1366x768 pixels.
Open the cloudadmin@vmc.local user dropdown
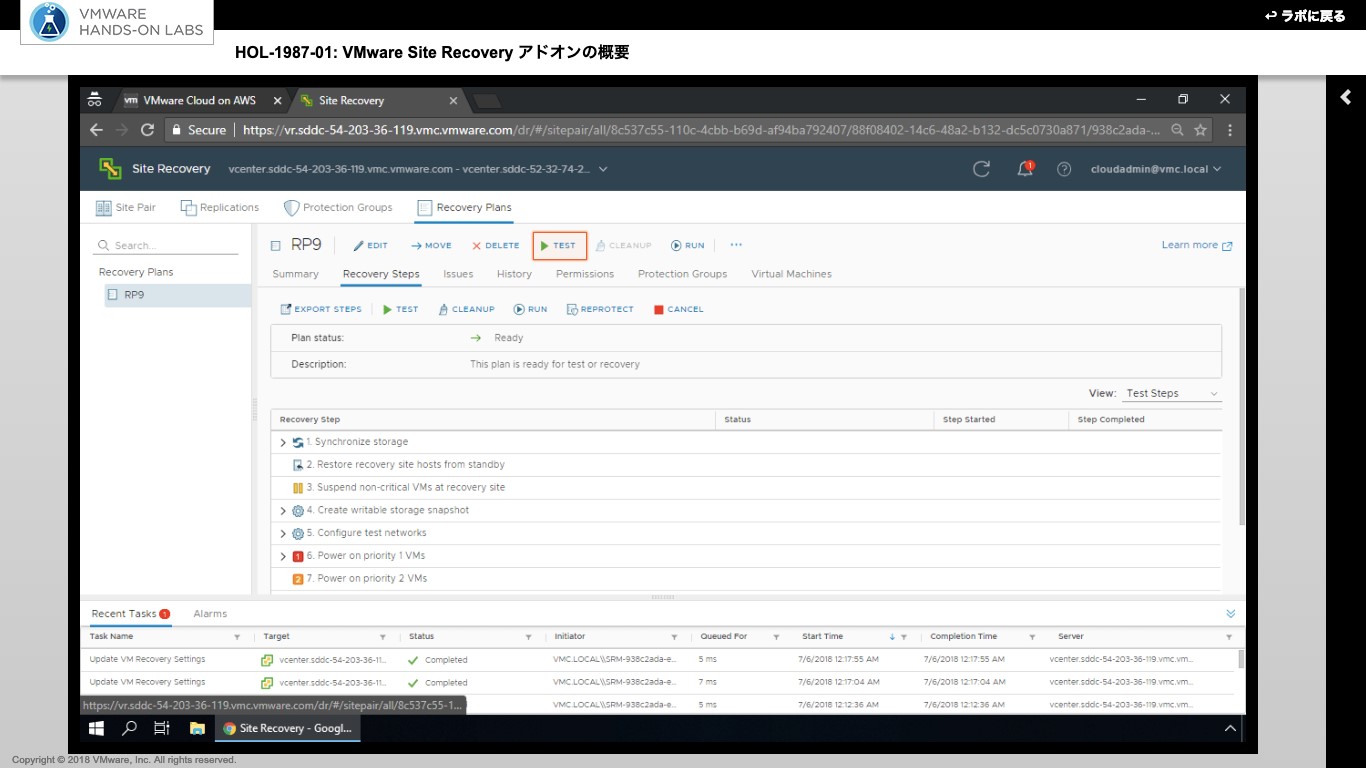click(x=1155, y=169)
